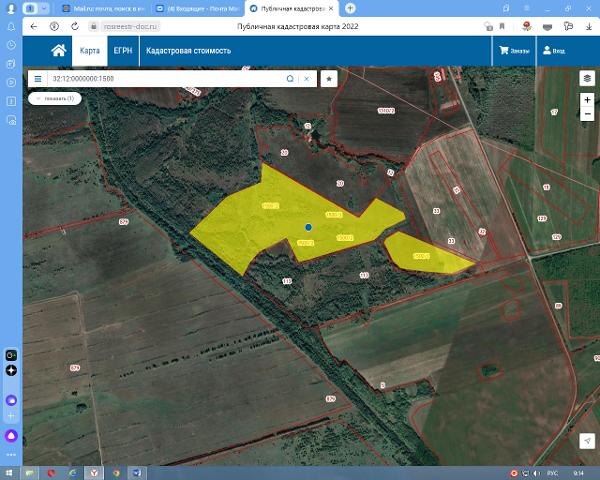This screenshot has height=480, width=600.
Task: Switch to the Mail.ru browser tab
Action: coord(103,8)
